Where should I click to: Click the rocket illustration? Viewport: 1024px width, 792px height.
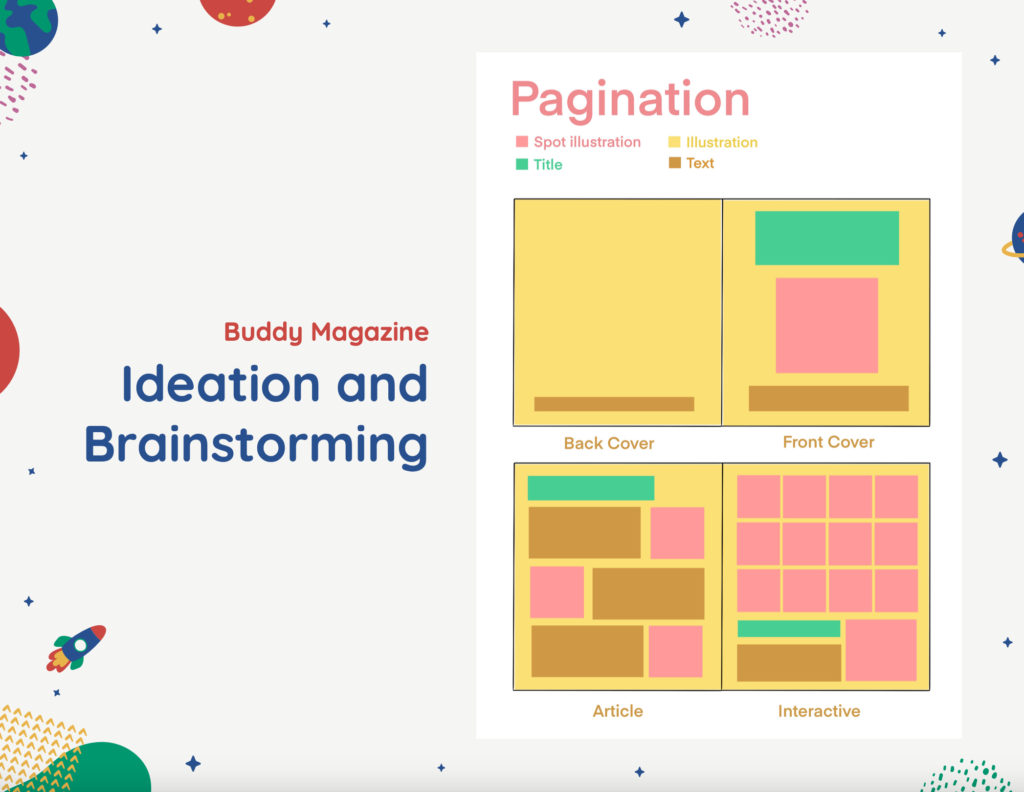pos(76,648)
